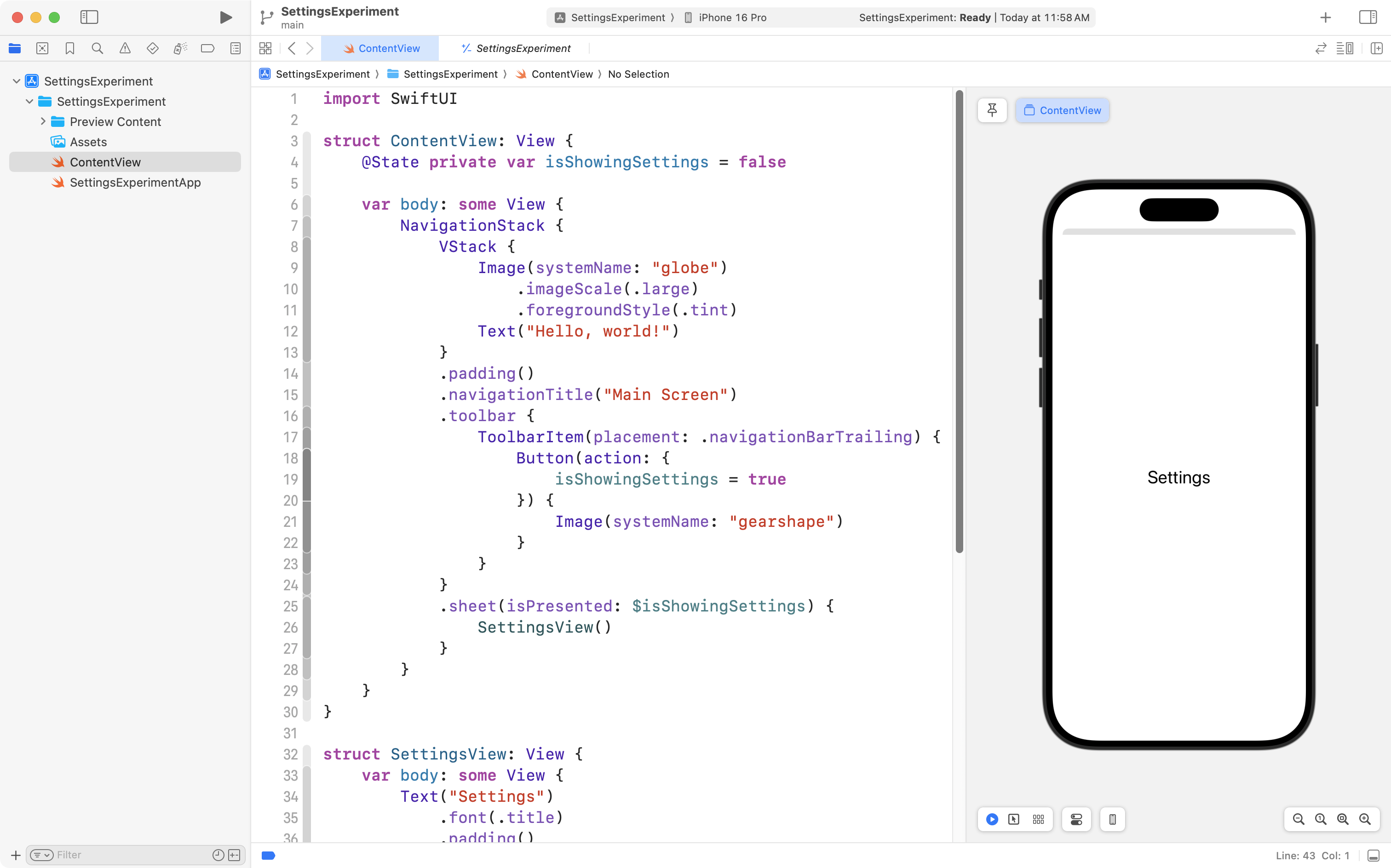1391x868 pixels.
Task: Expand the Preview Content folder
Action: tap(42, 121)
